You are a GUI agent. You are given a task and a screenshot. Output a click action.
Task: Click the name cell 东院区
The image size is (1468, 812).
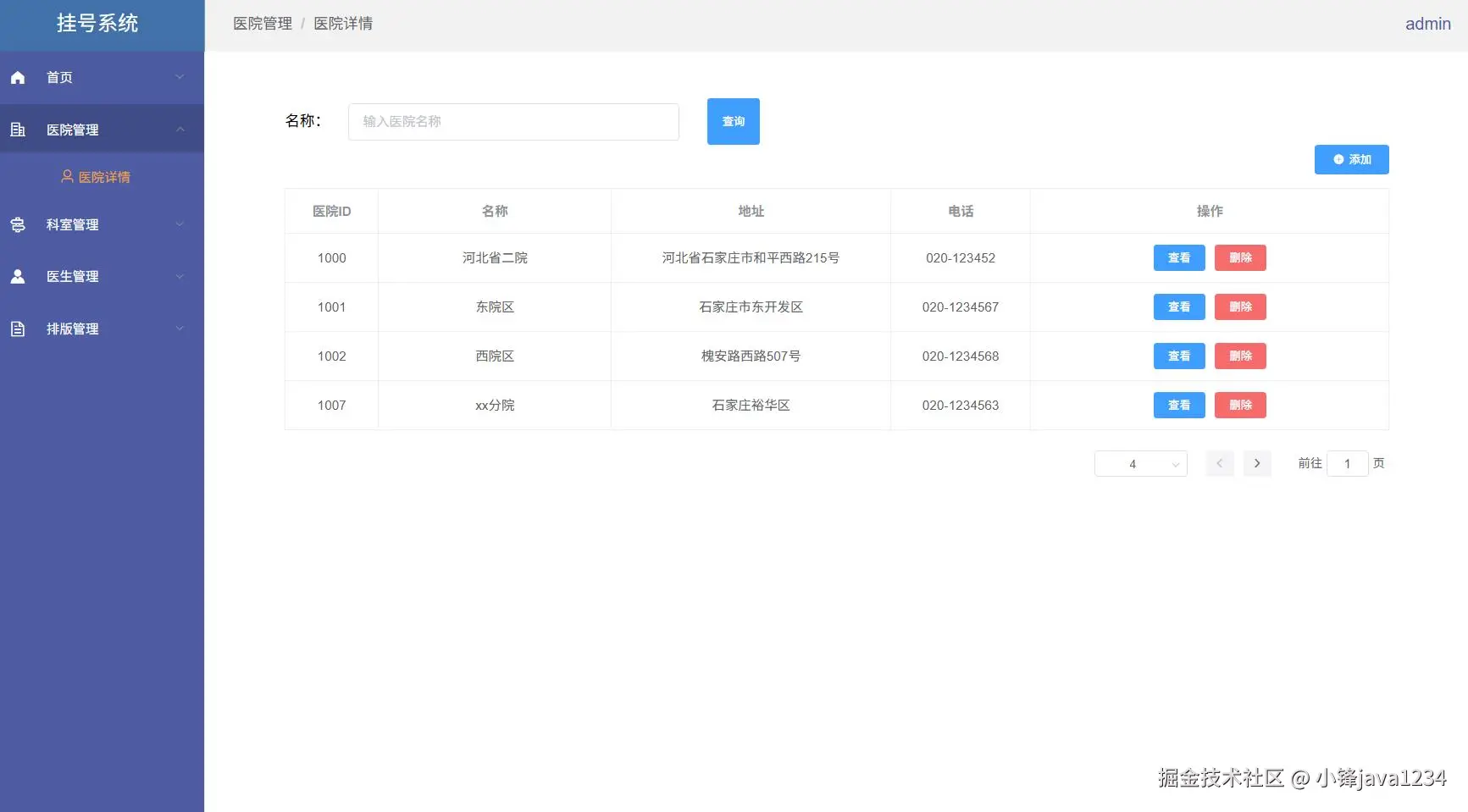coord(495,307)
